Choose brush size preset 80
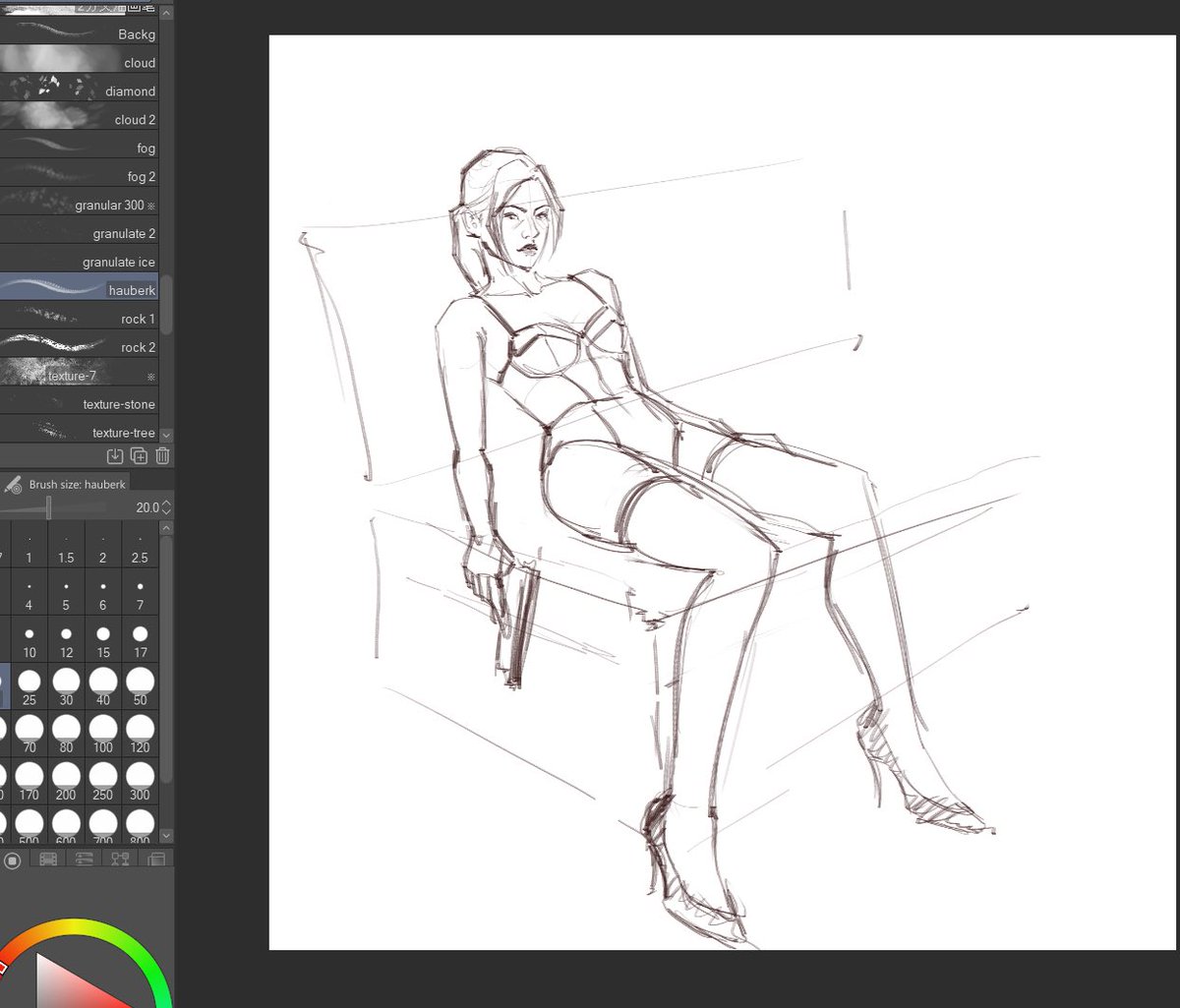This screenshot has width=1180, height=1008. tap(66, 736)
